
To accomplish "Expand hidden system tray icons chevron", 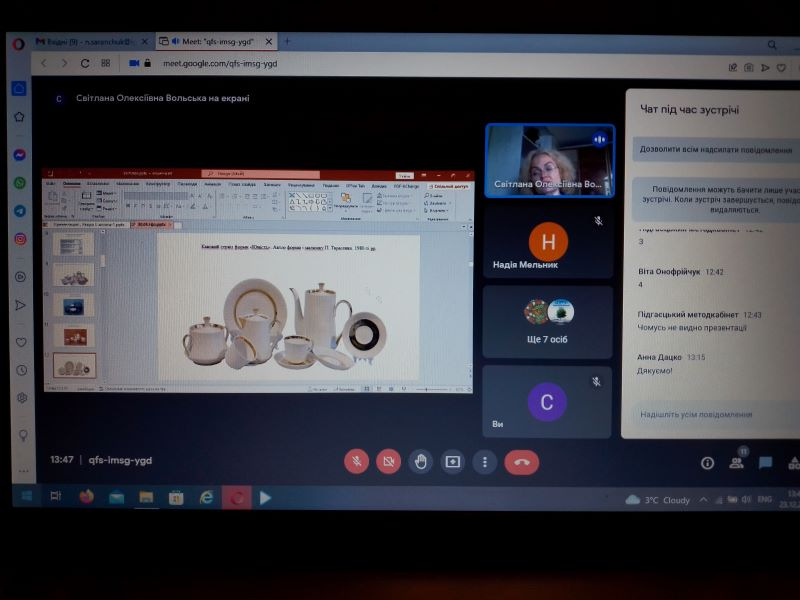I will (x=704, y=499).
